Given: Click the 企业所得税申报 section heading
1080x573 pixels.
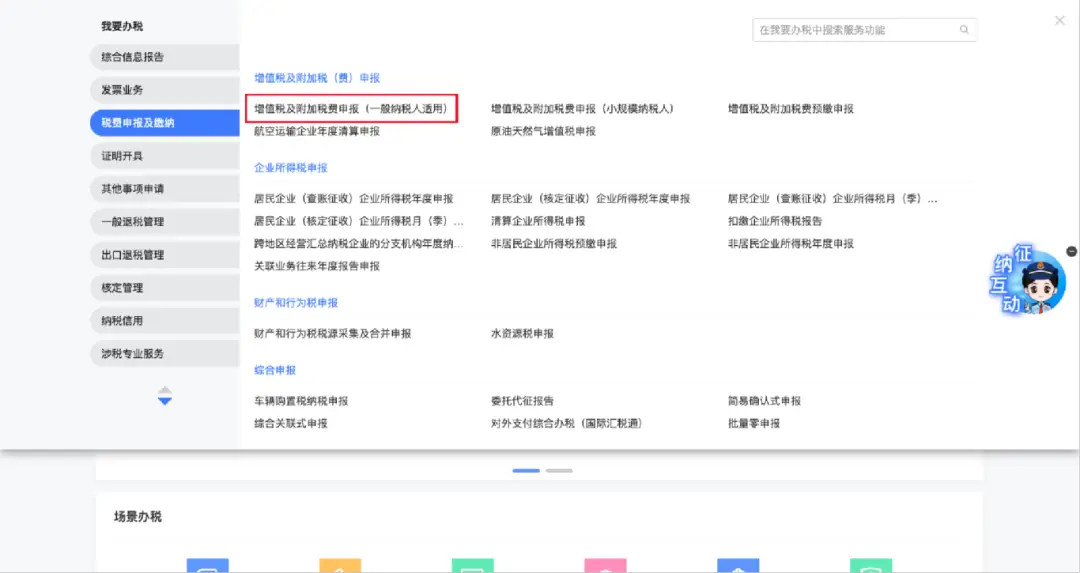Looking at the screenshot, I should tap(291, 167).
